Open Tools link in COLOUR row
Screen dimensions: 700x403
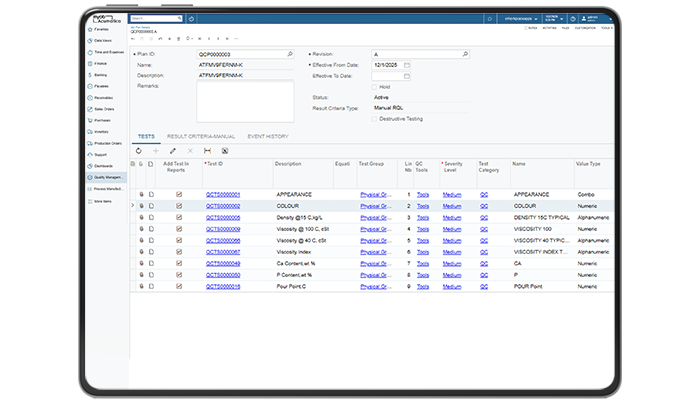point(423,206)
